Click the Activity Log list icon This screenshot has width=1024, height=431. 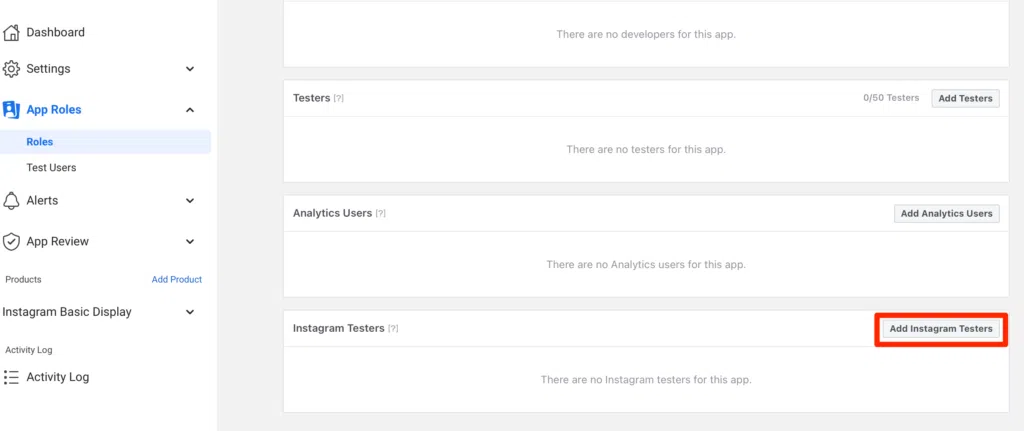(x=11, y=377)
